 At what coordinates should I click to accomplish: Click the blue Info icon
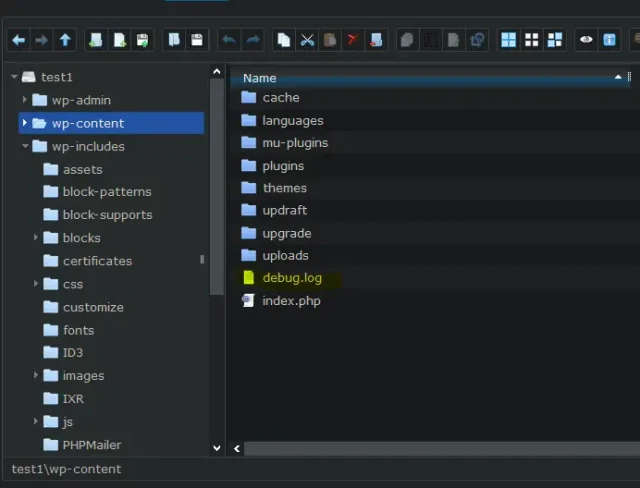pos(609,40)
